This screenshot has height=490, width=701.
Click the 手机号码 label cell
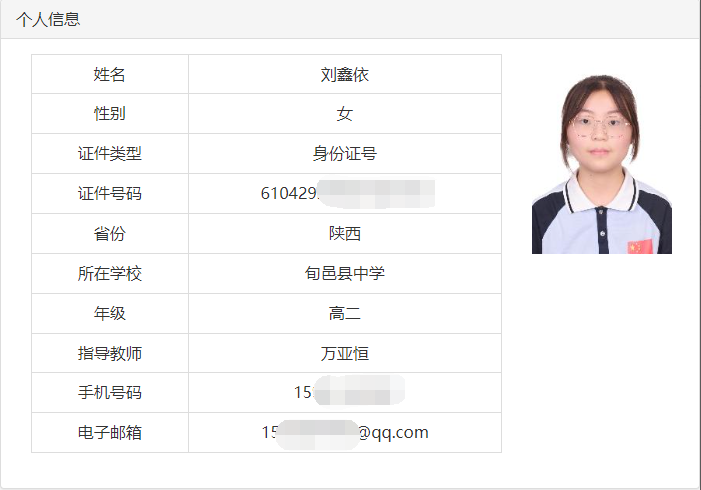click(x=110, y=393)
